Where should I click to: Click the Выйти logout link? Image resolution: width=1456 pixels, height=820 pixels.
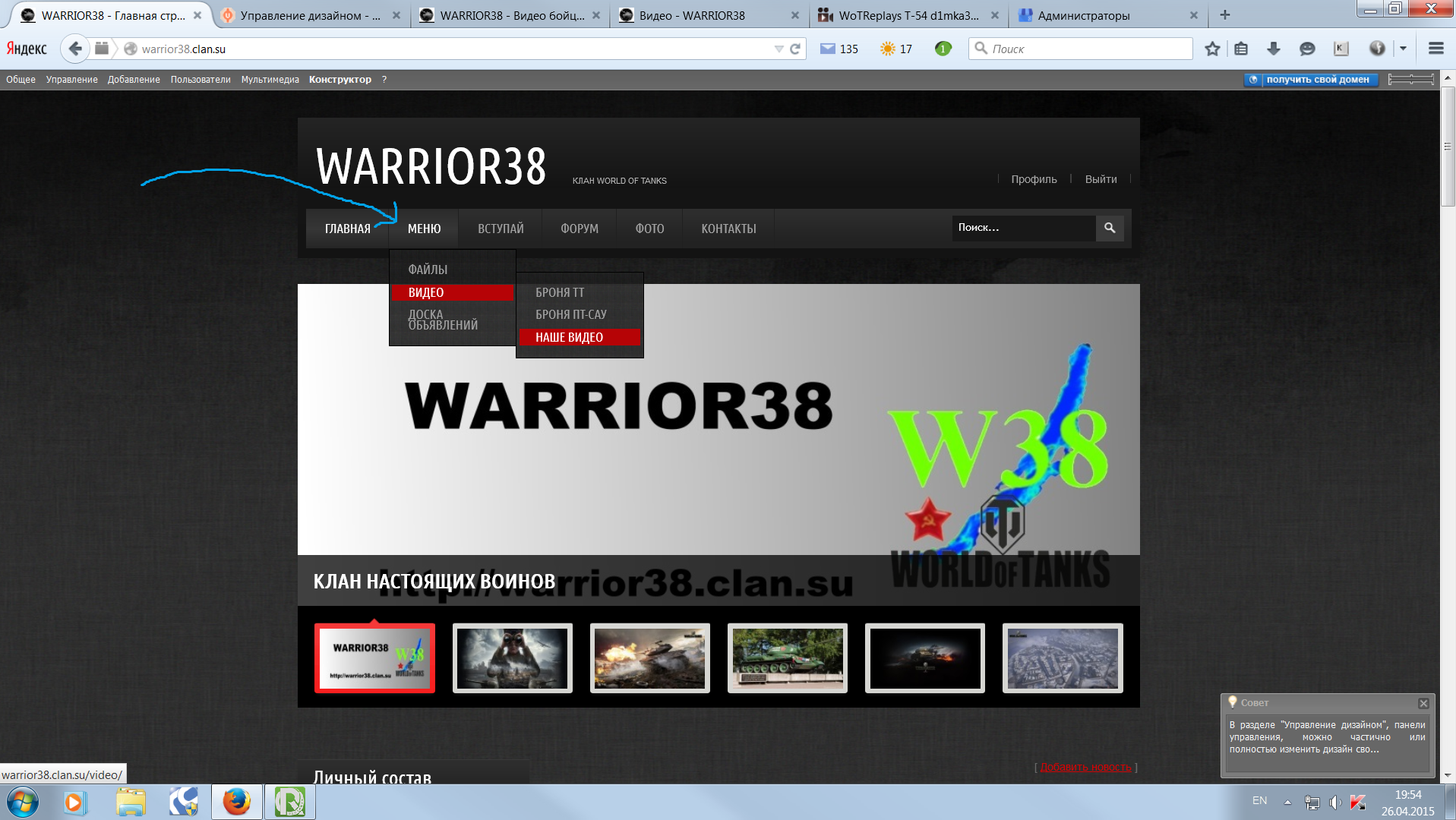coord(1101,179)
